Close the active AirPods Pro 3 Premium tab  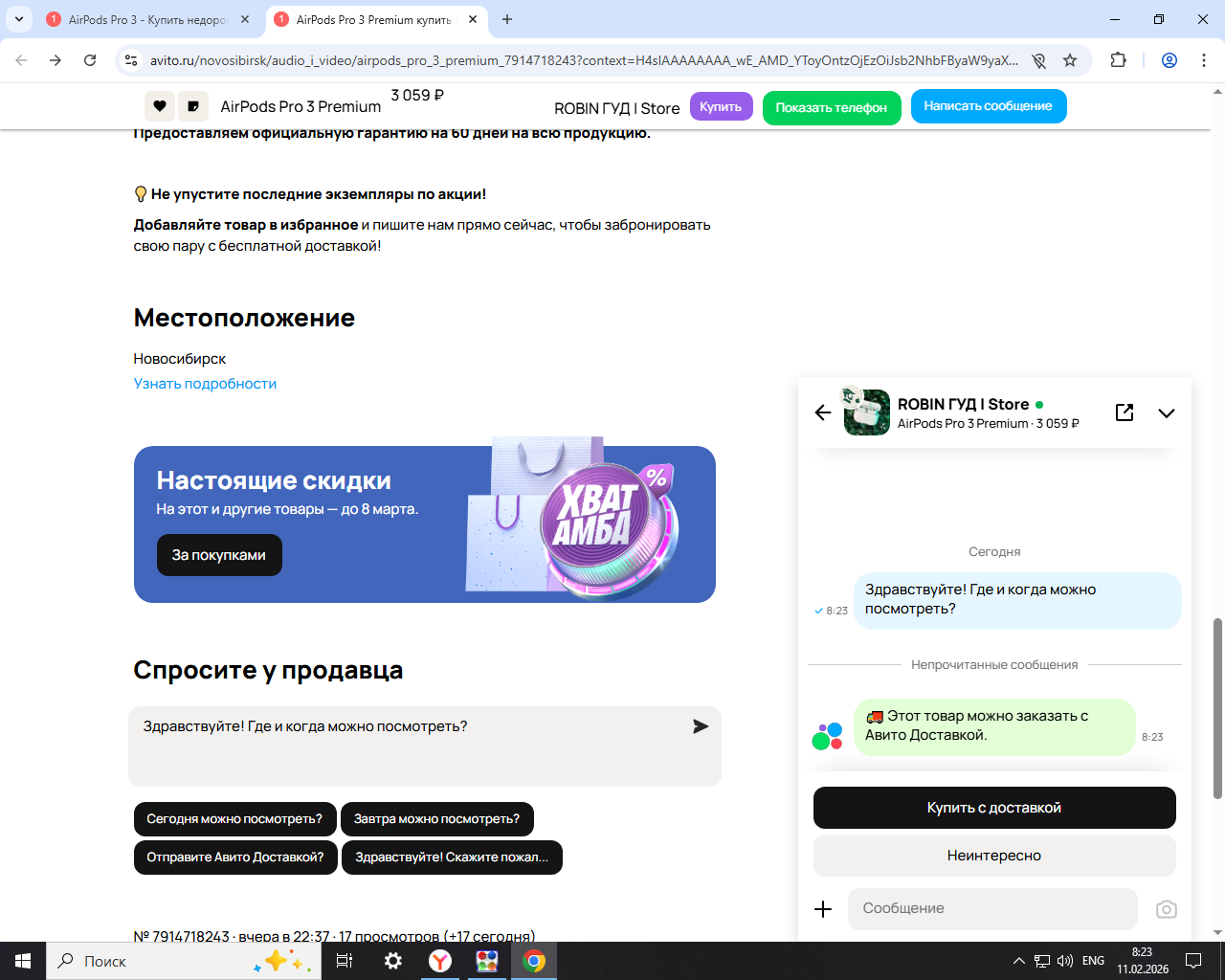click(x=472, y=19)
